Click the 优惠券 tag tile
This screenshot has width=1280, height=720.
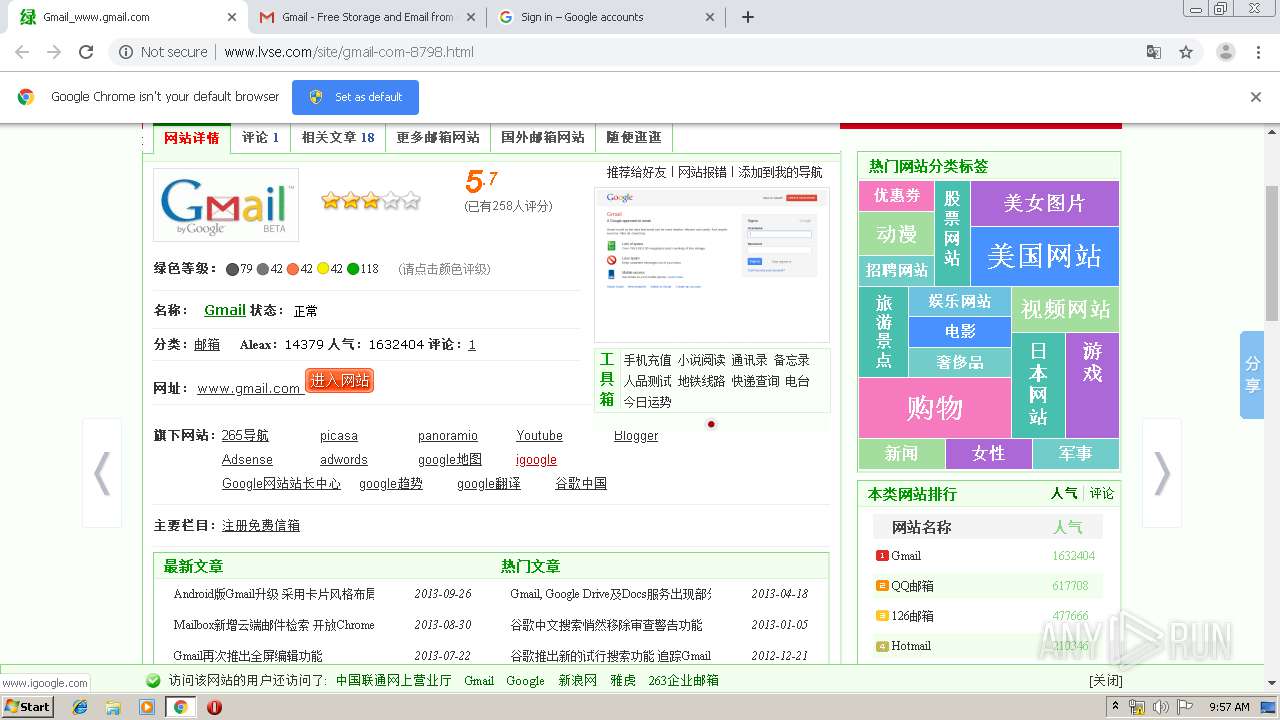click(x=896, y=196)
